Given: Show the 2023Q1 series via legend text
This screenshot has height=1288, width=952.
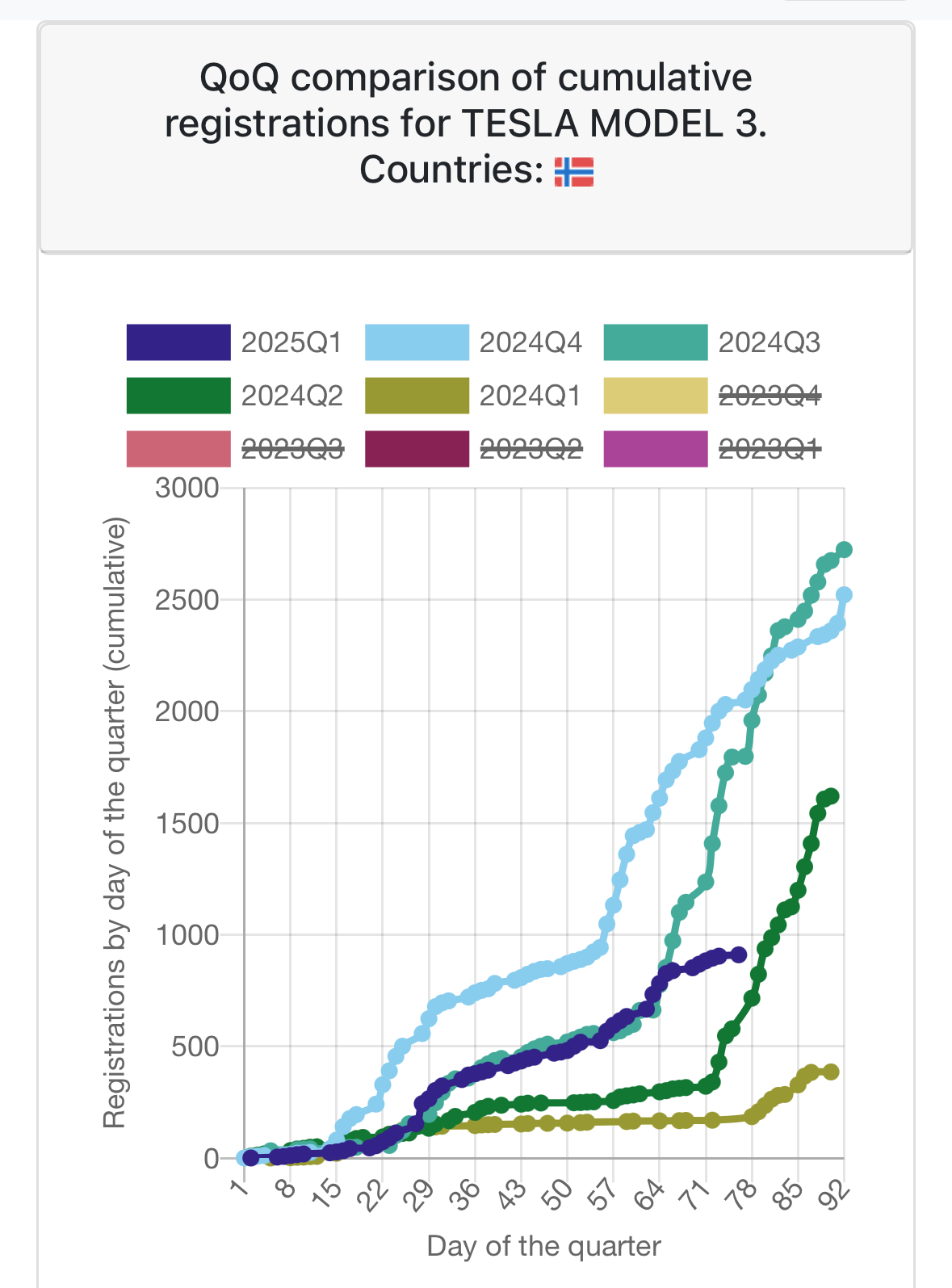Looking at the screenshot, I should pyautogui.click(x=770, y=449).
